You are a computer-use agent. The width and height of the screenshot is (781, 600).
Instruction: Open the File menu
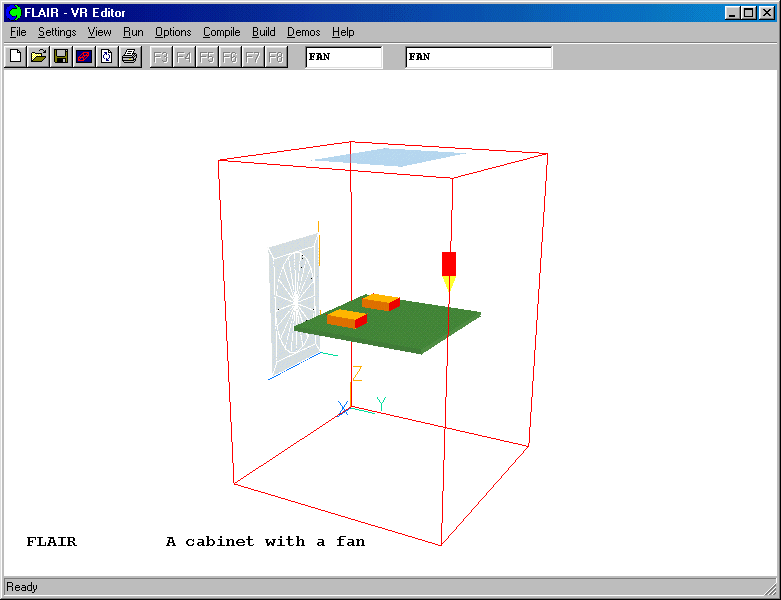[x=18, y=32]
